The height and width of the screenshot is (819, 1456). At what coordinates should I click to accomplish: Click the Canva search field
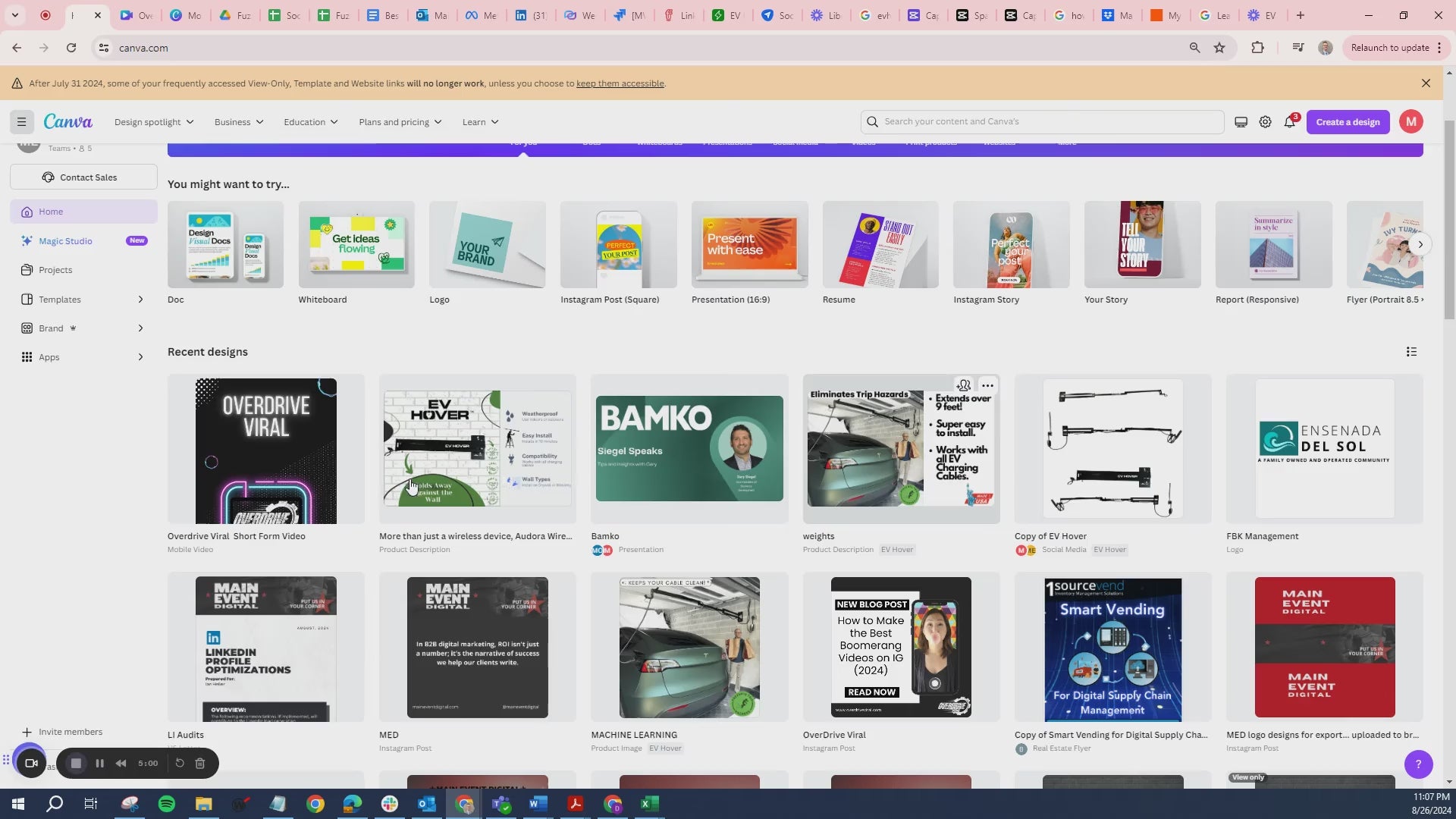[x=1042, y=122]
